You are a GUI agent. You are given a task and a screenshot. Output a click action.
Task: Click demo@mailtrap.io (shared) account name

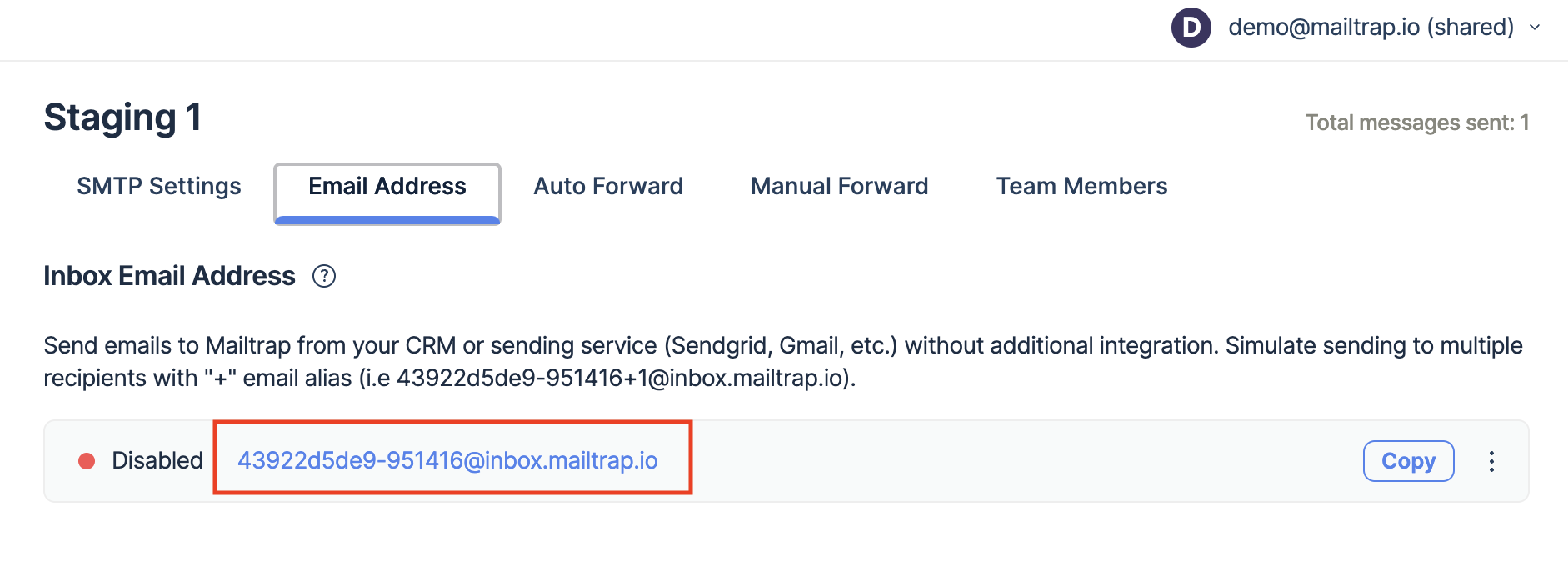point(1371,28)
